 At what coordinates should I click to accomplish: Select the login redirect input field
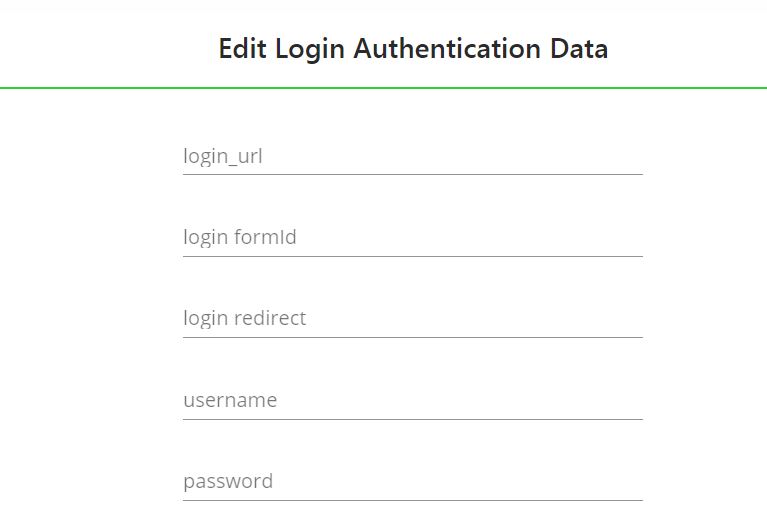[x=412, y=319]
